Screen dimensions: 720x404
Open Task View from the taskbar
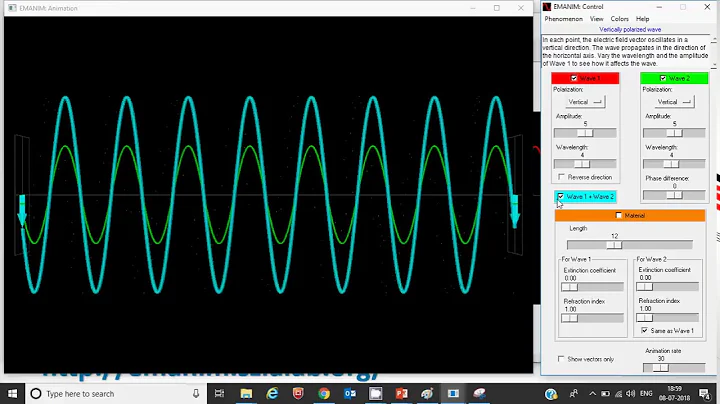pyautogui.click(x=219, y=393)
